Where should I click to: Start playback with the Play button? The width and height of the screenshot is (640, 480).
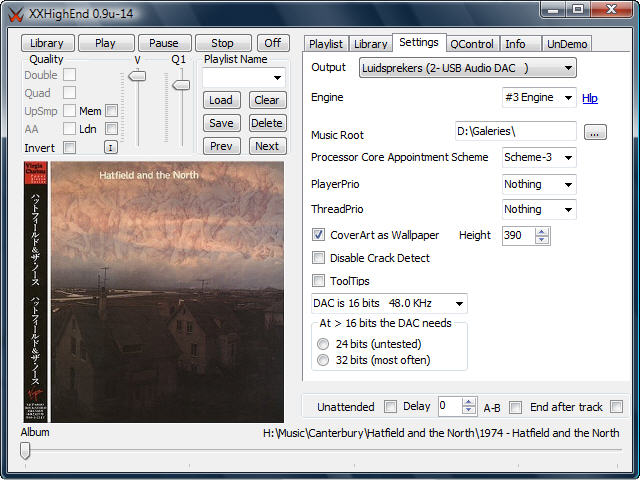click(105, 43)
